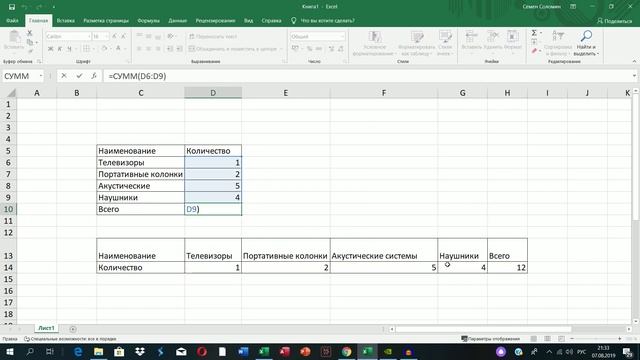640x360 pixels.
Task: Open the number format dropdown (Общий)
Action: coord(342,36)
